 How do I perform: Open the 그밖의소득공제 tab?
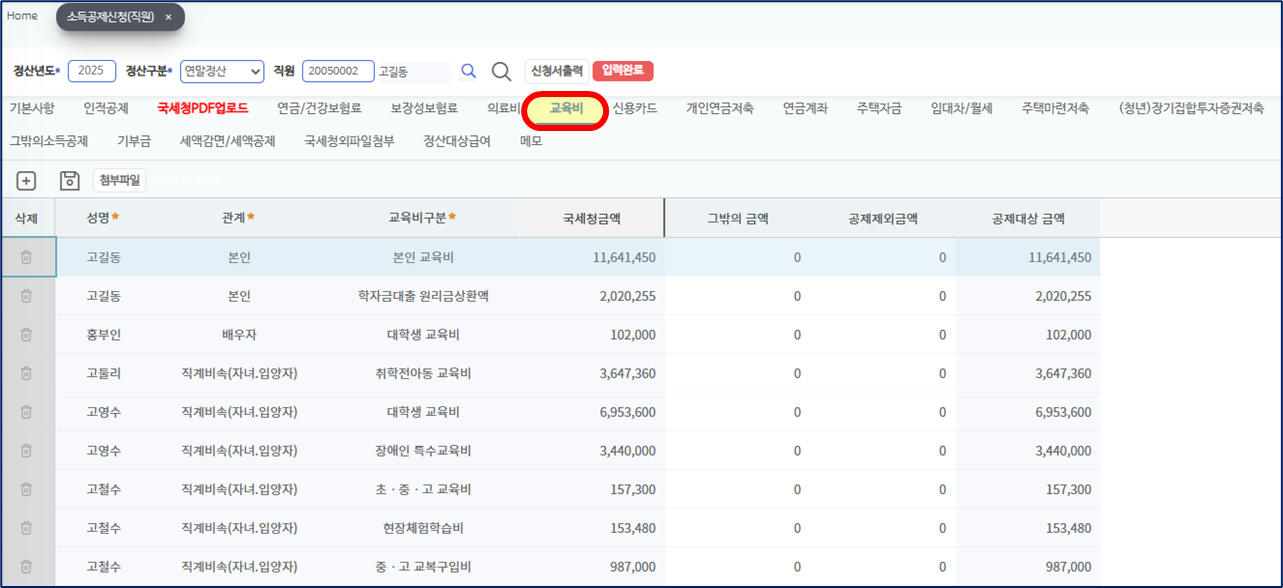tap(49, 141)
